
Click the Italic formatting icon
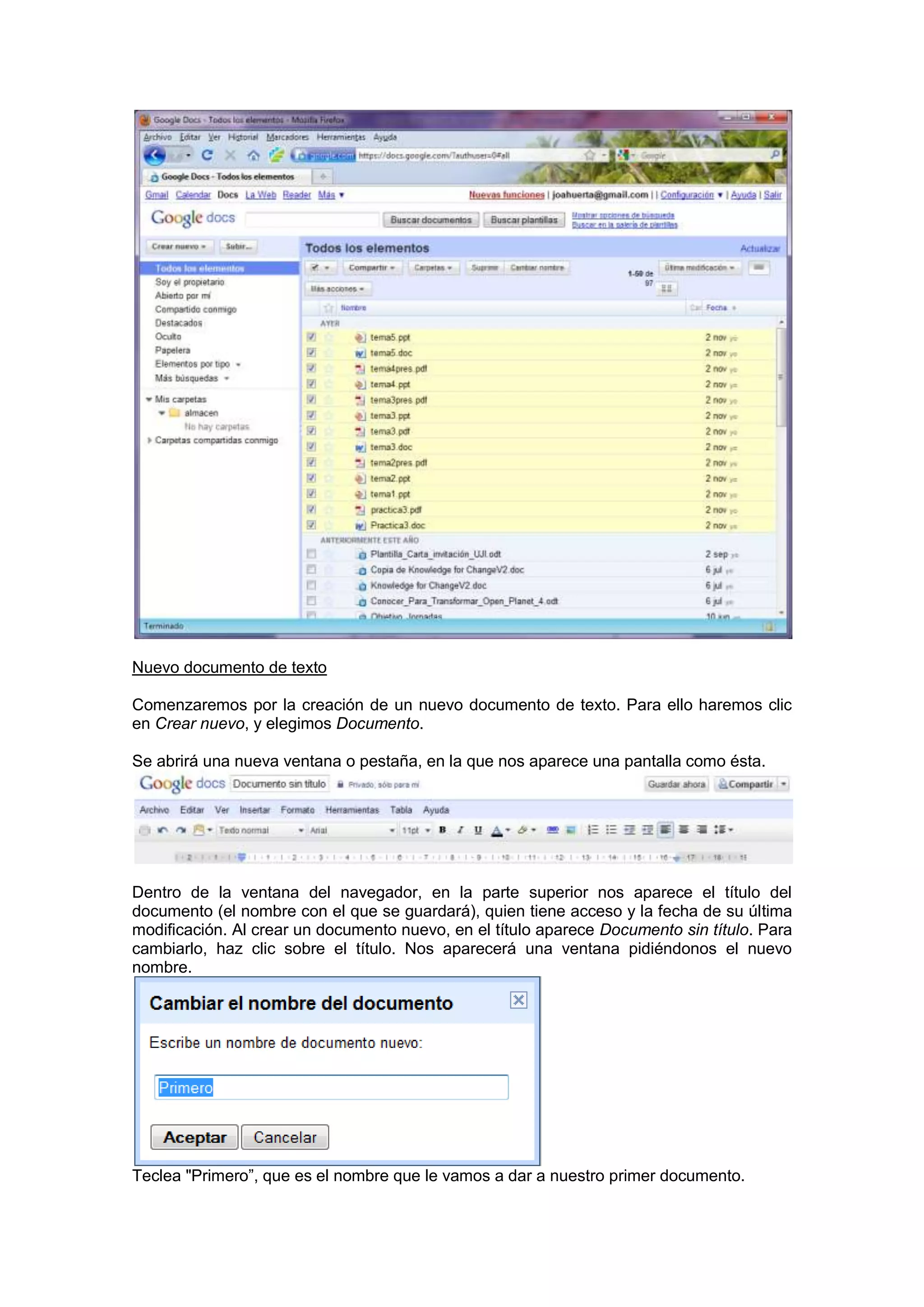click(460, 830)
